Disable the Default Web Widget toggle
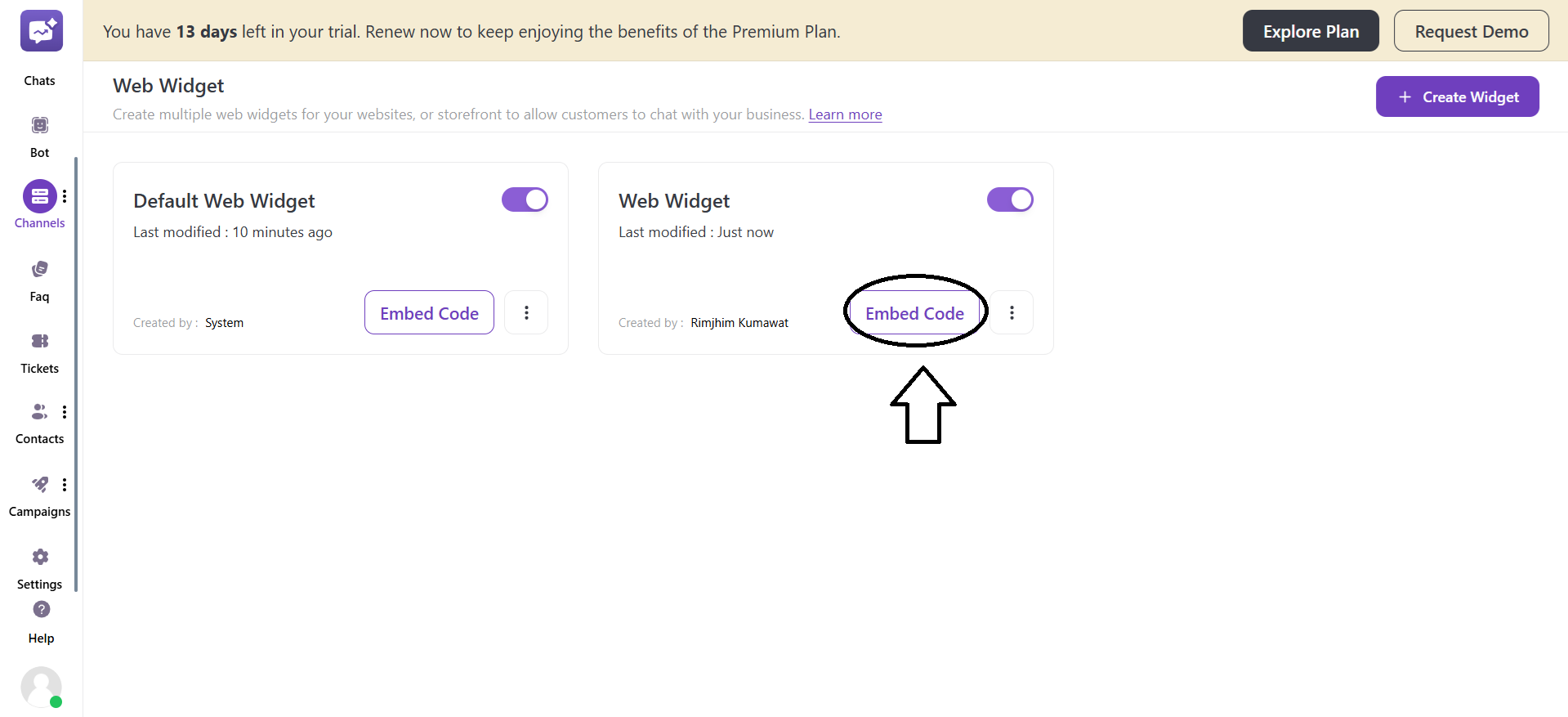Image resolution: width=1568 pixels, height=717 pixels. tap(525, 199)
